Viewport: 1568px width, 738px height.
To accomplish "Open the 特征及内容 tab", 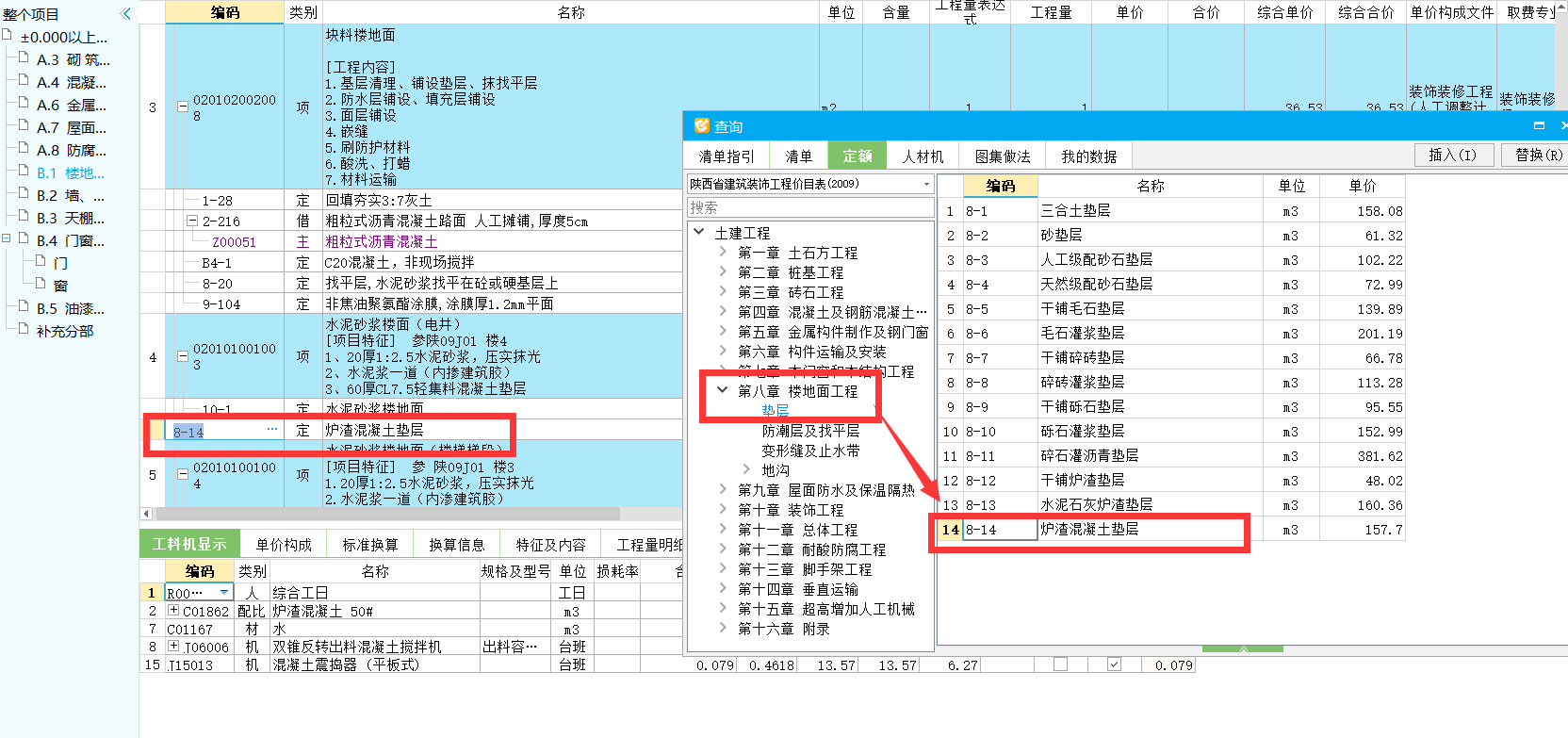I will click(551, 545).
